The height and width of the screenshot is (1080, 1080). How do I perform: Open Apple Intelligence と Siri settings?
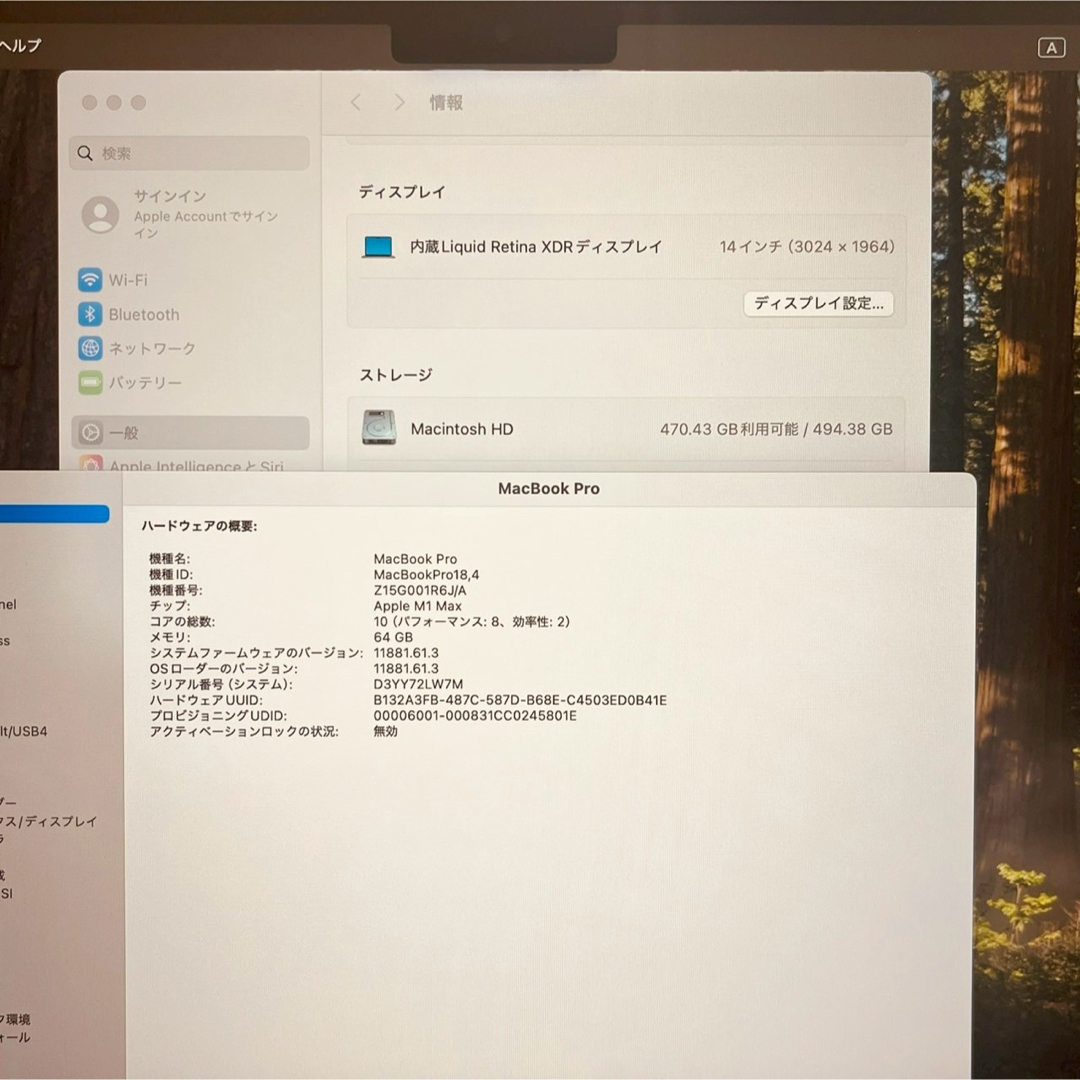point(190,465)
